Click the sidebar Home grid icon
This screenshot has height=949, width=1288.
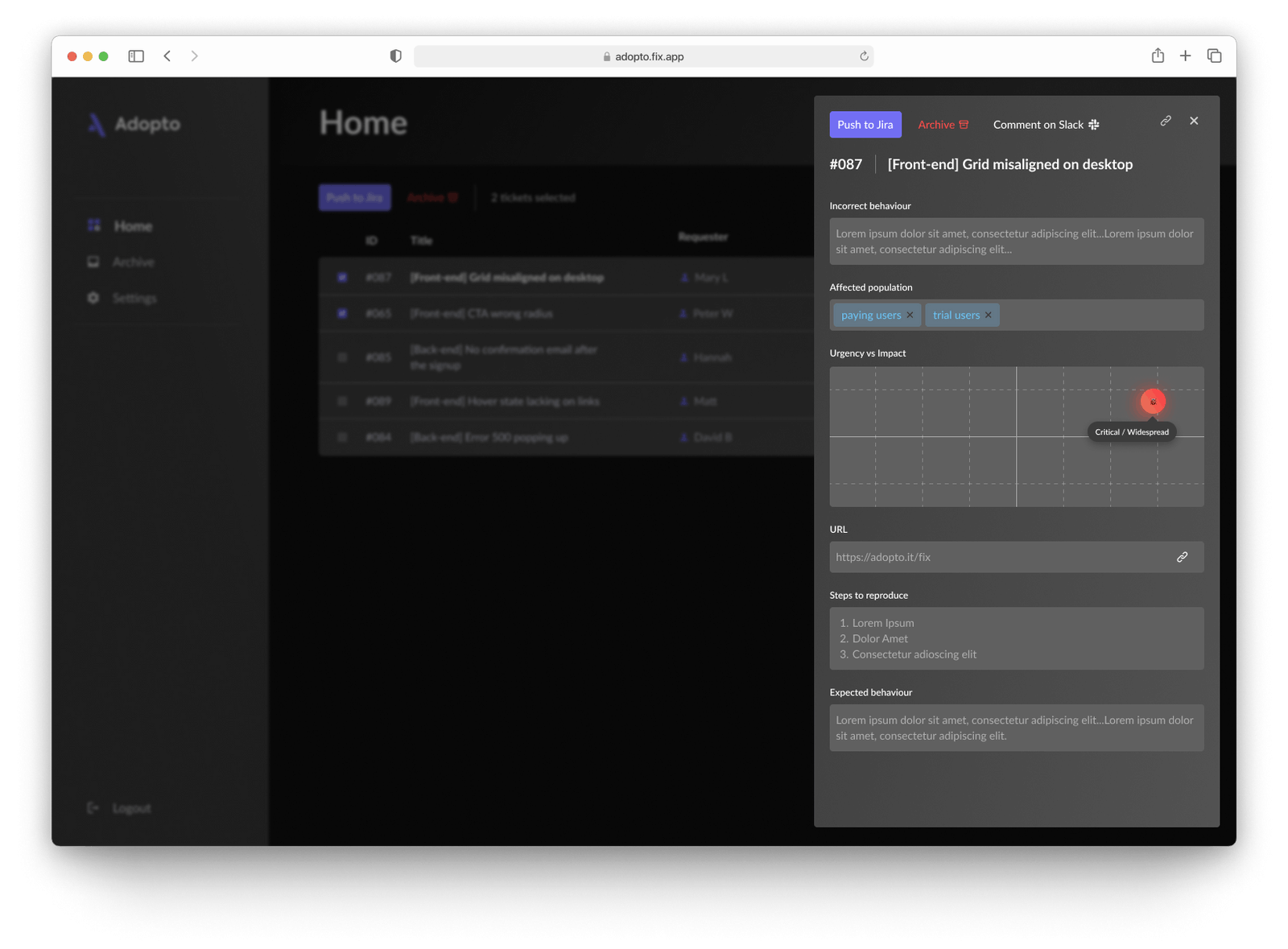coord(94,225)
